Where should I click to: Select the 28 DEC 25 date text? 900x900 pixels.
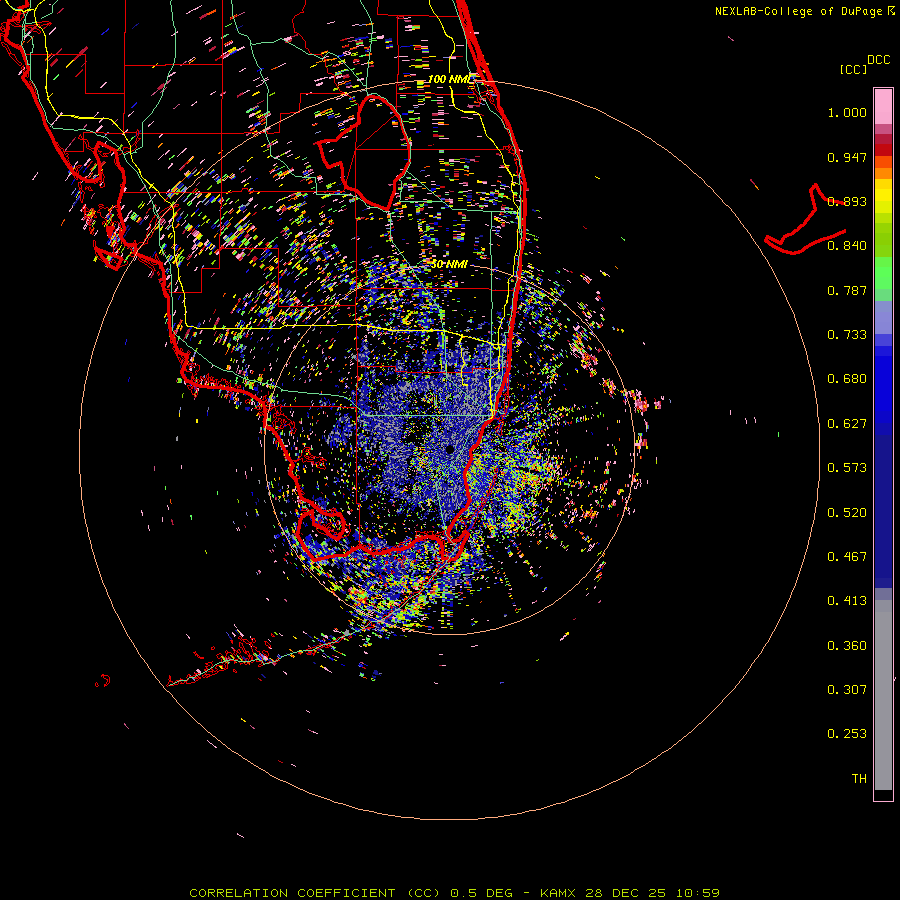pyautogui.click(x=625, y=893)
